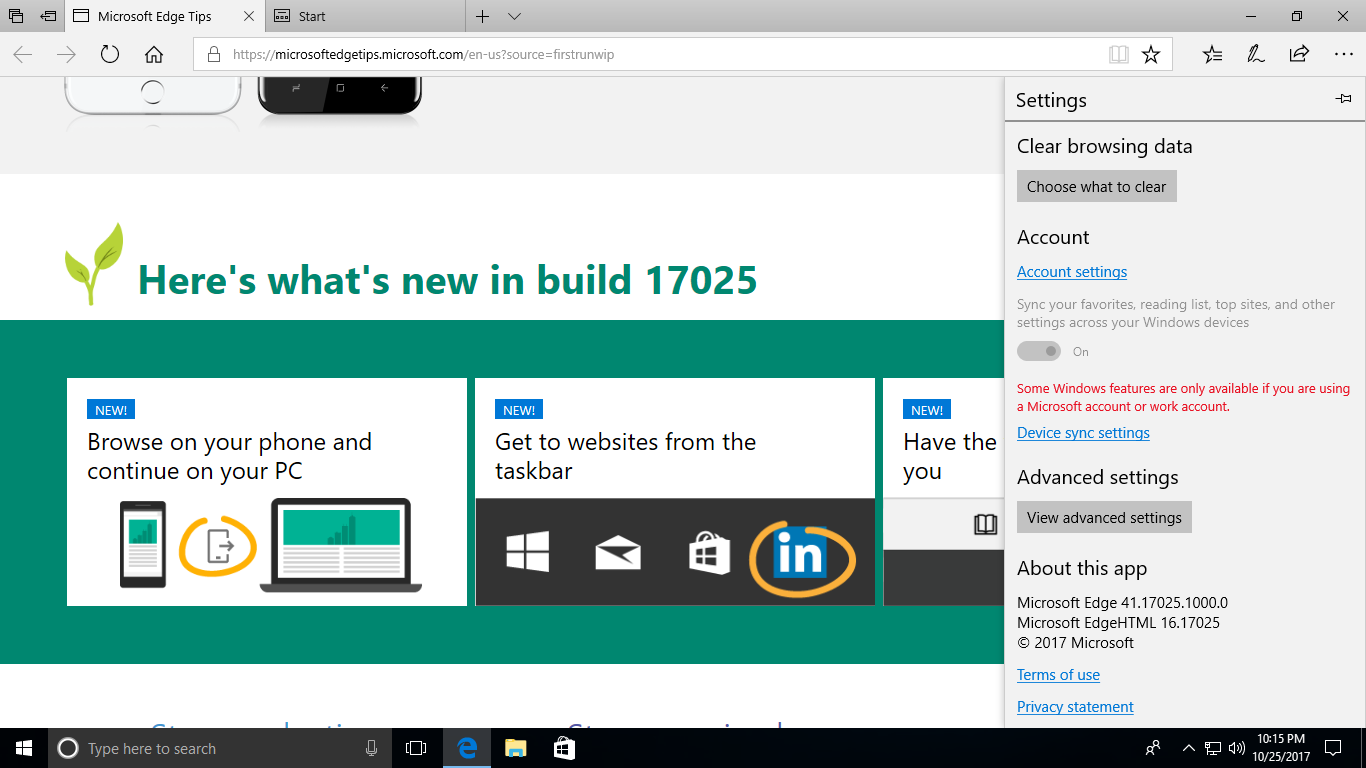Click the phone-to-PC circled icon
The image size is (1366, 768).
(x=217, y=545)
